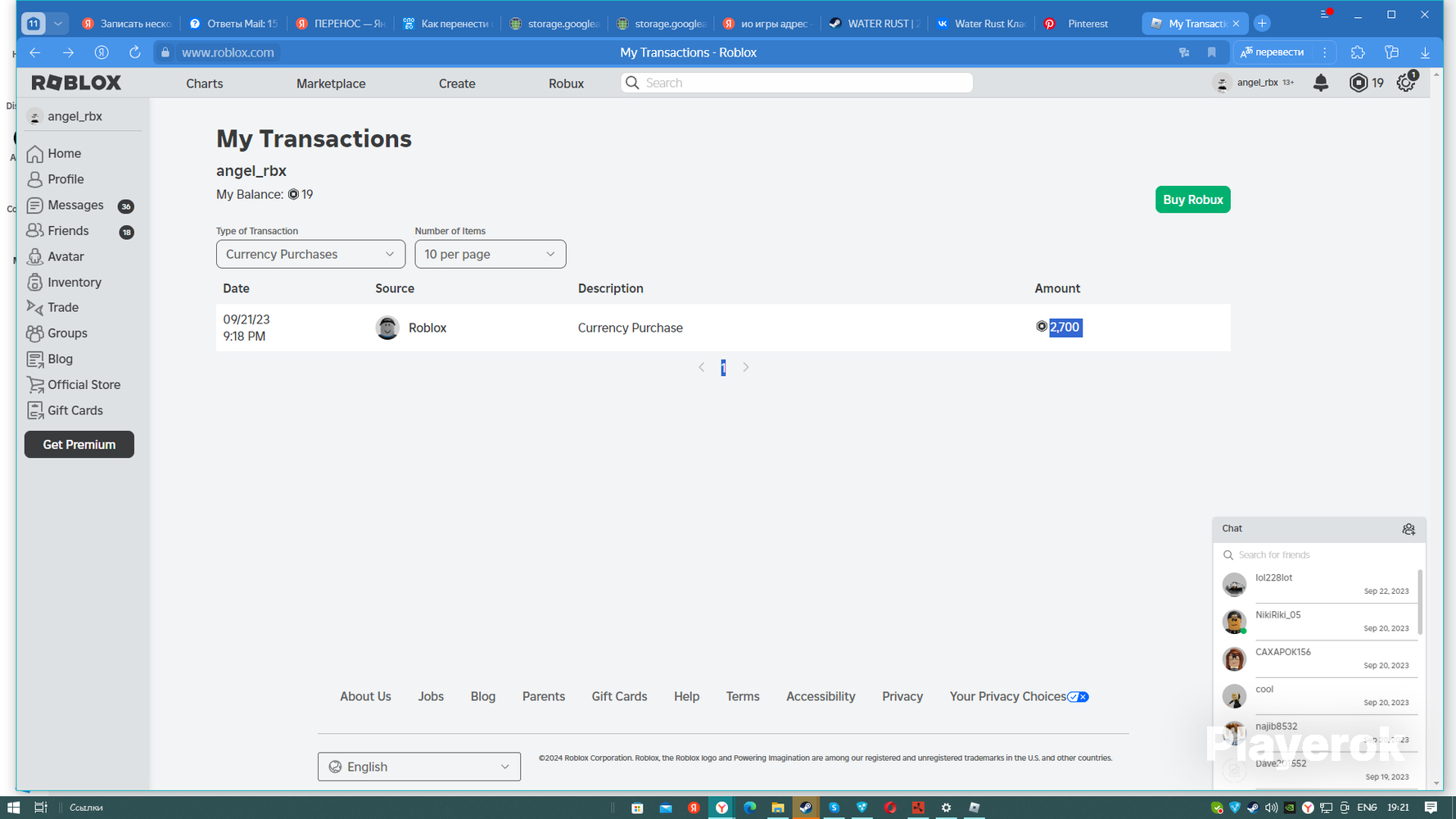Open the browser extensions puzzle icon
This screenshot has height=819, width=1456.
tap(1358, 52)
